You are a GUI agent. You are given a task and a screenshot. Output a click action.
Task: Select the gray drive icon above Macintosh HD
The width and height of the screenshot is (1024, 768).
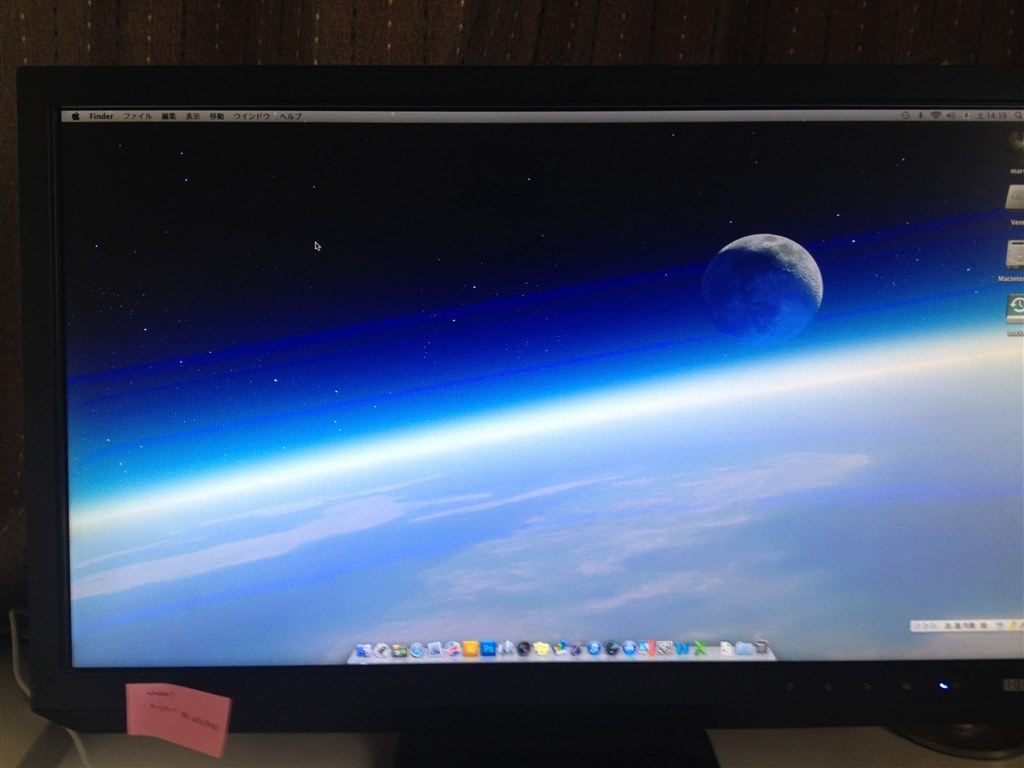point(1015,198)
